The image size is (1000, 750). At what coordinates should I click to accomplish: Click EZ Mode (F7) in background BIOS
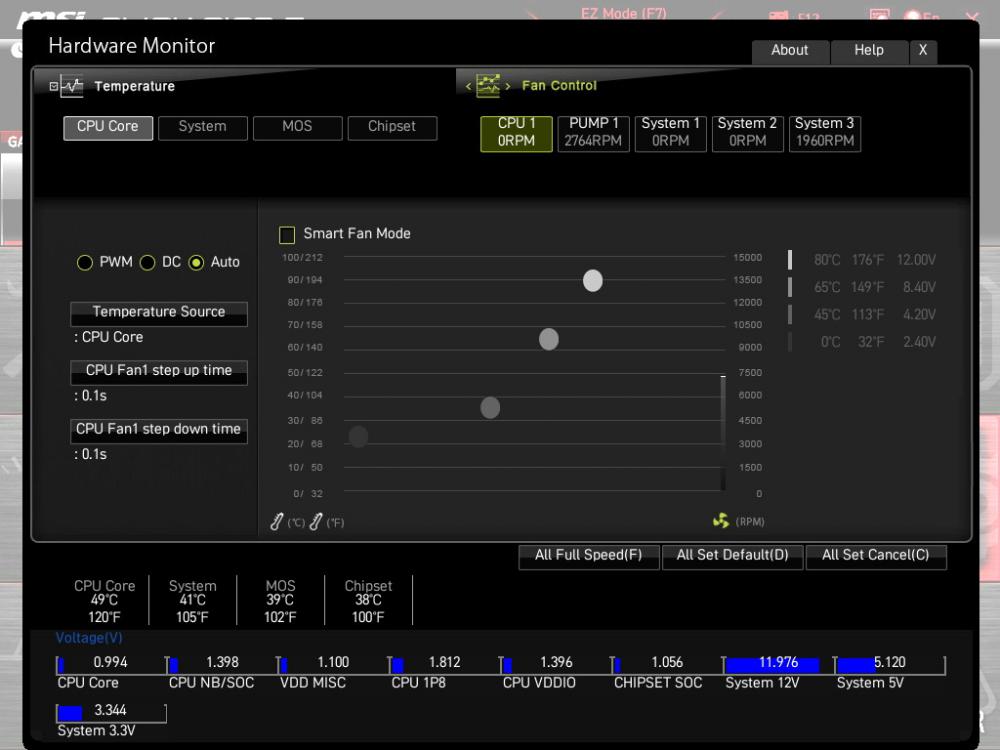(x=624, y=13)
